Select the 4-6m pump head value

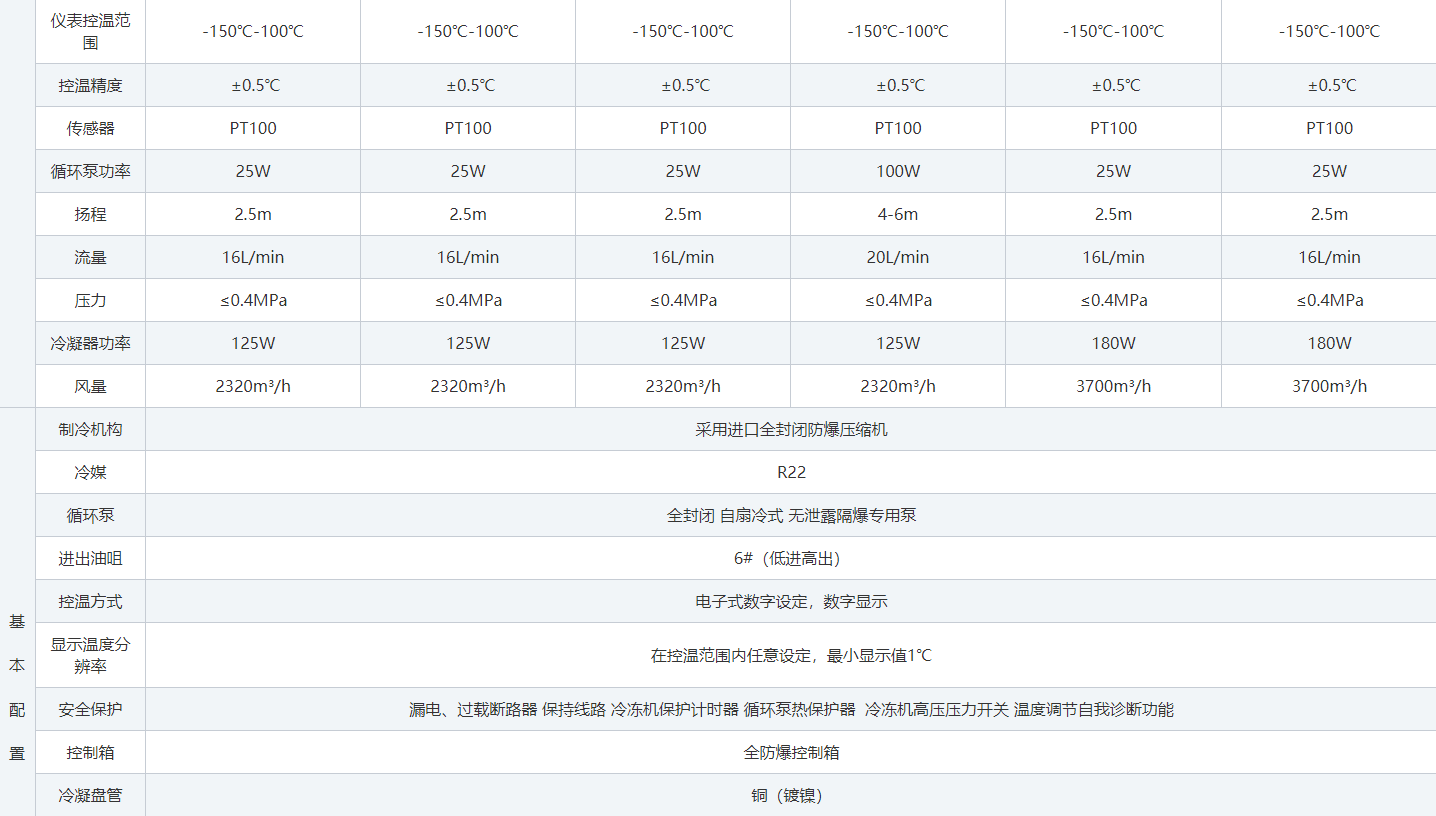[897, 214]
